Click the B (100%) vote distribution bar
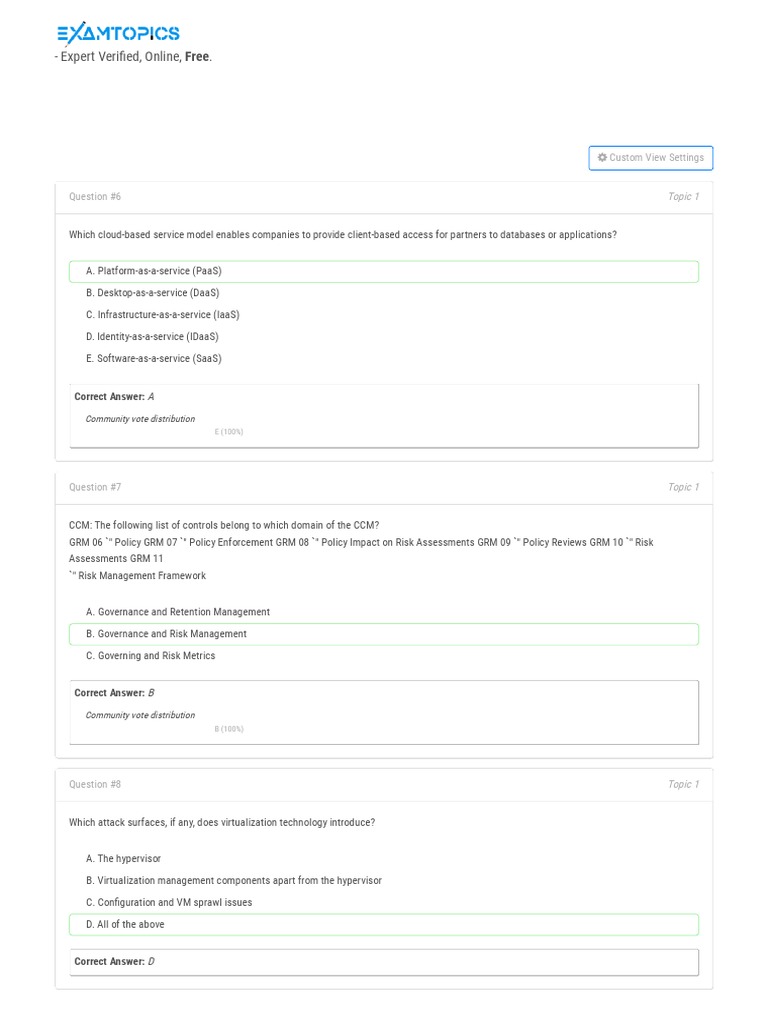This screenshot has width=768, height=1024. 229,729
